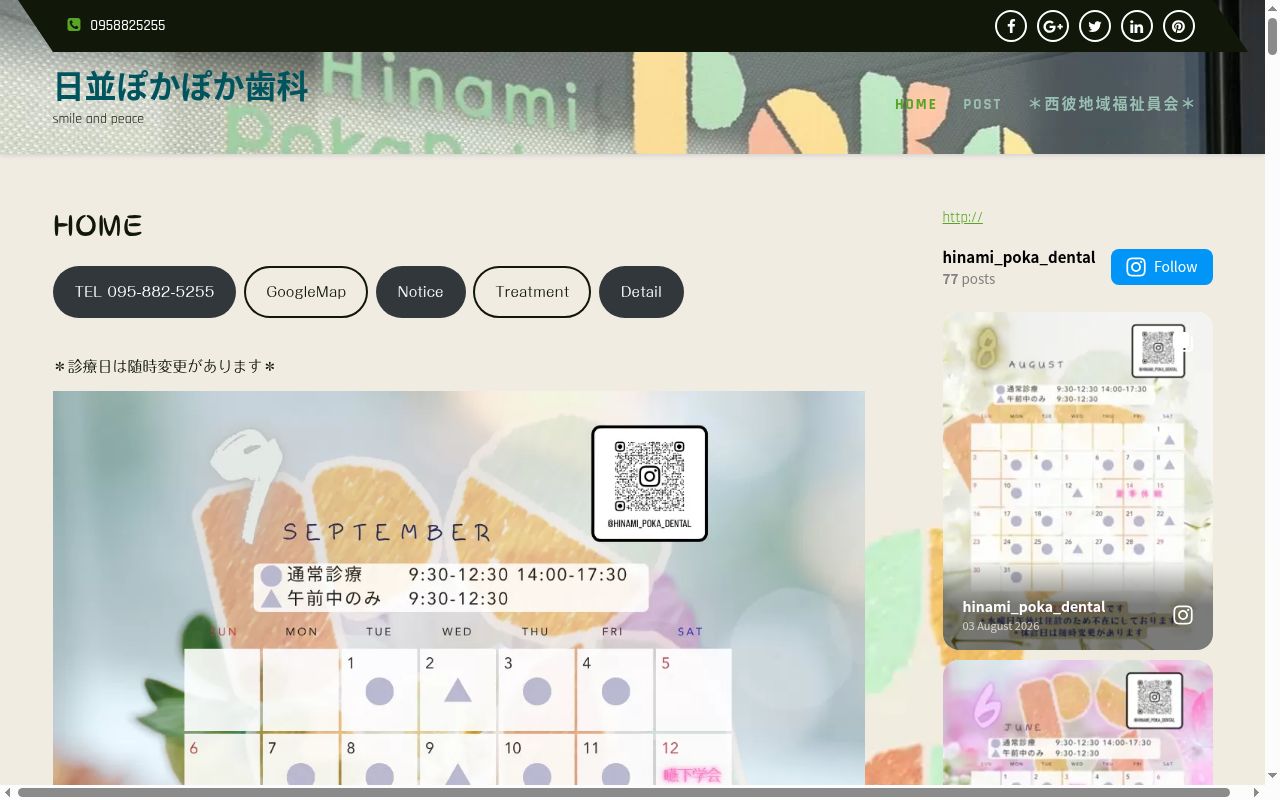
Task: Click phone number 0958825255
Action: 127,25
